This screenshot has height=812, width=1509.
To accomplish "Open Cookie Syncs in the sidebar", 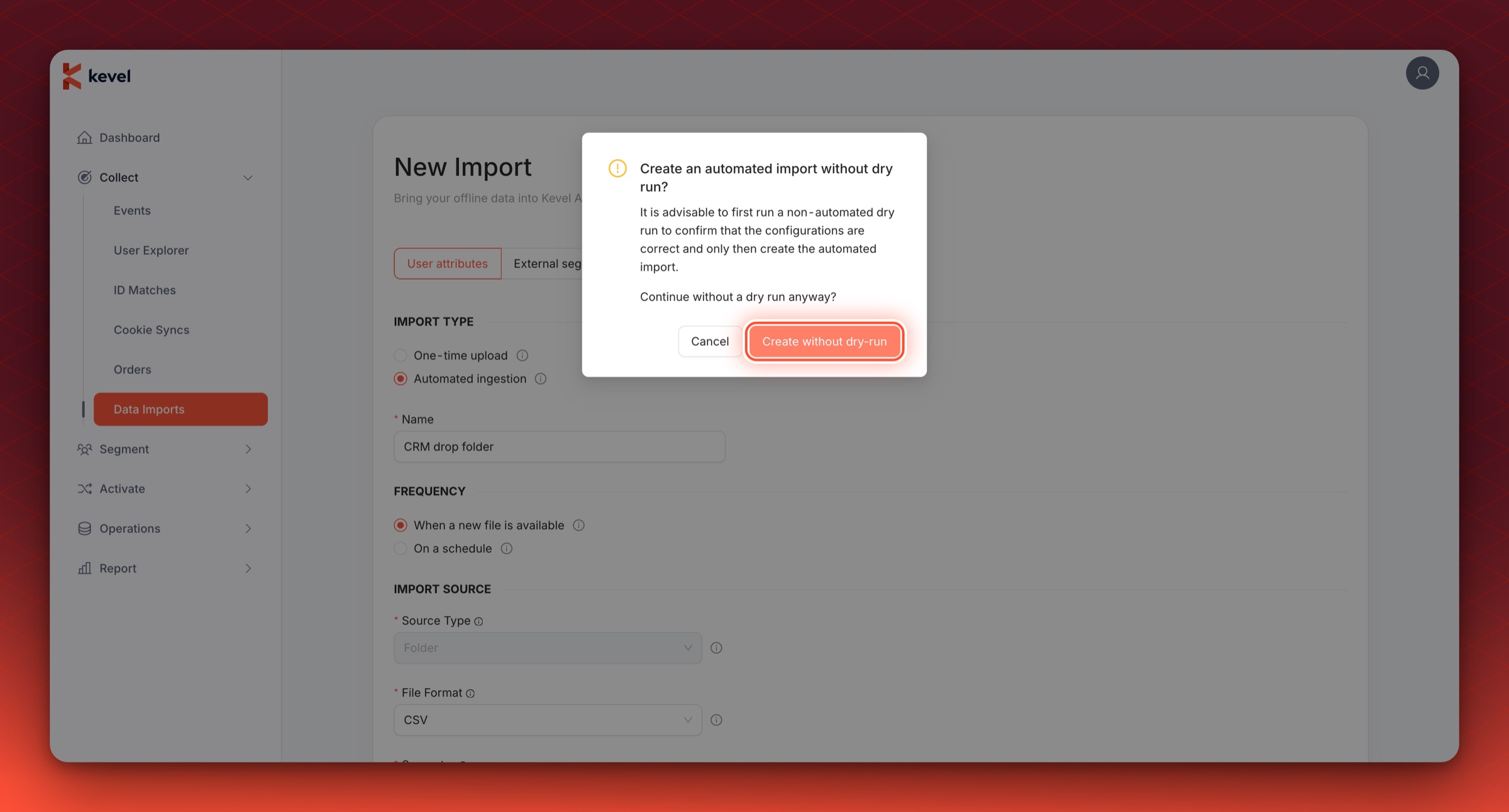I will pyautogui.click(x=151, y=330).
